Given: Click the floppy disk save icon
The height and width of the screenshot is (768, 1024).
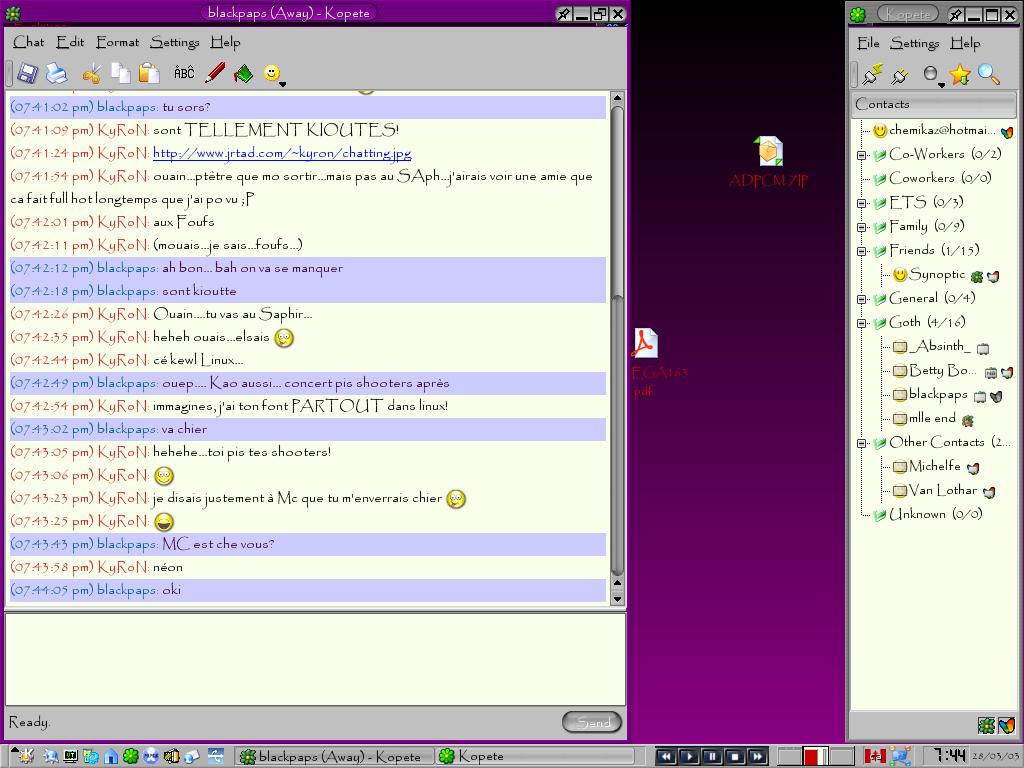Looking at the screenshot, I should [x=27, y=73].
